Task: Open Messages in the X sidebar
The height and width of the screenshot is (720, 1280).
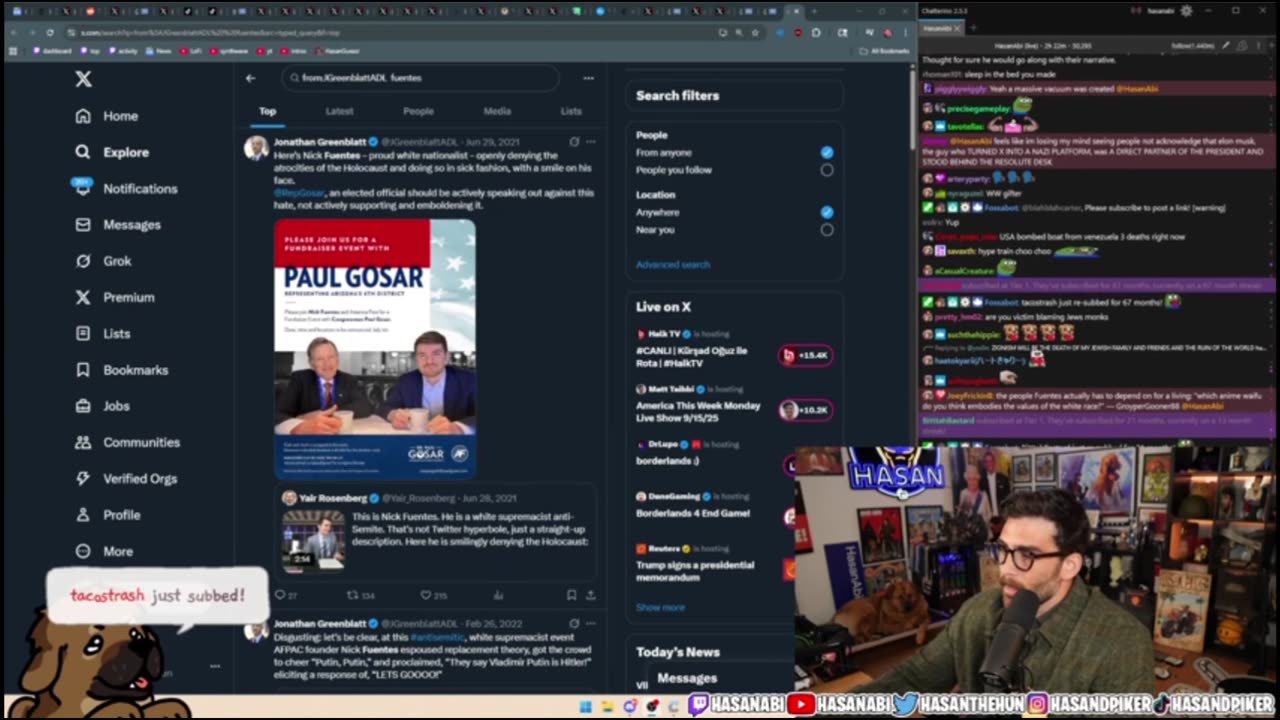Action: 118,225
